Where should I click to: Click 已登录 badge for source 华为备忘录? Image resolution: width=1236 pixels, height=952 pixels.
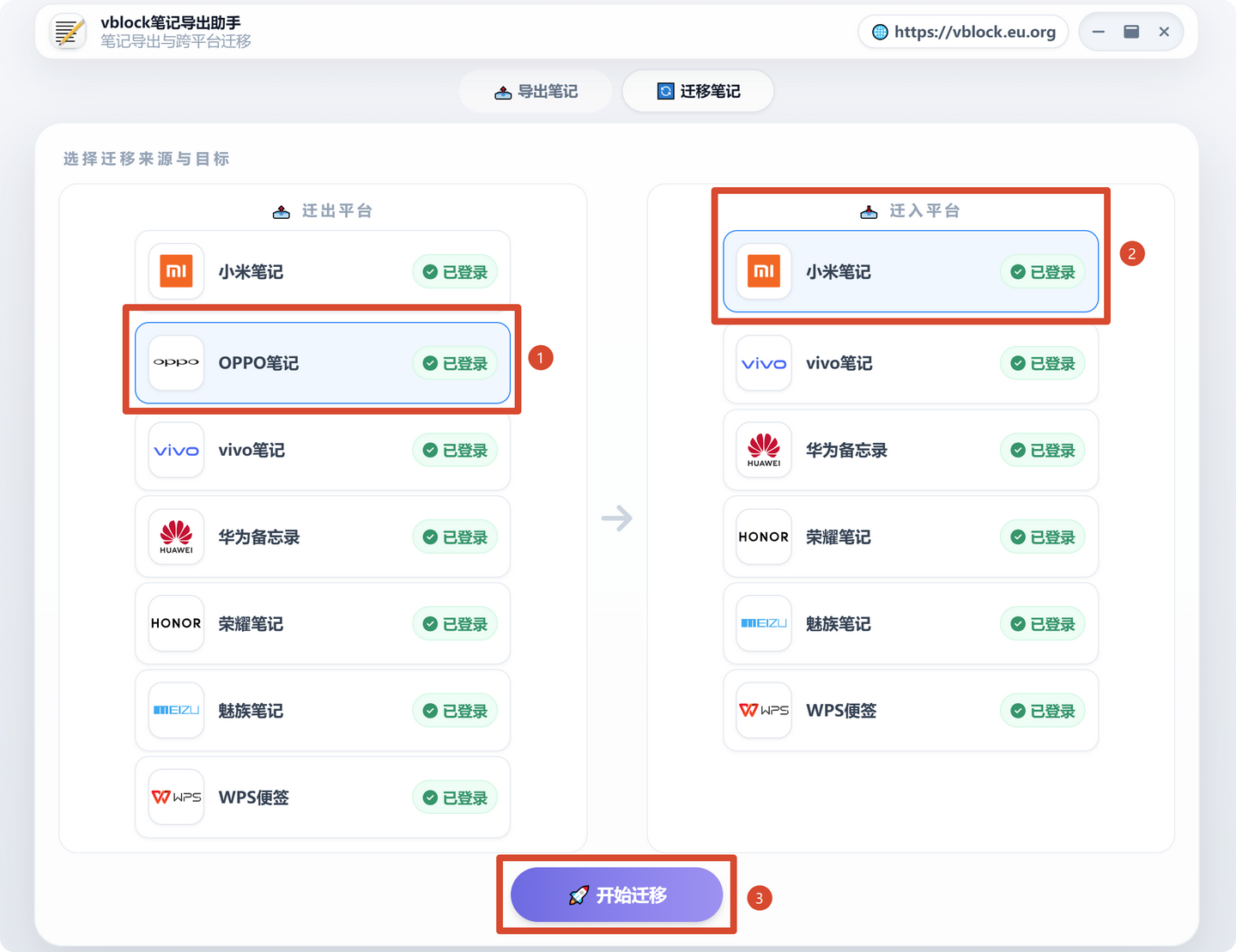[455, 537]
